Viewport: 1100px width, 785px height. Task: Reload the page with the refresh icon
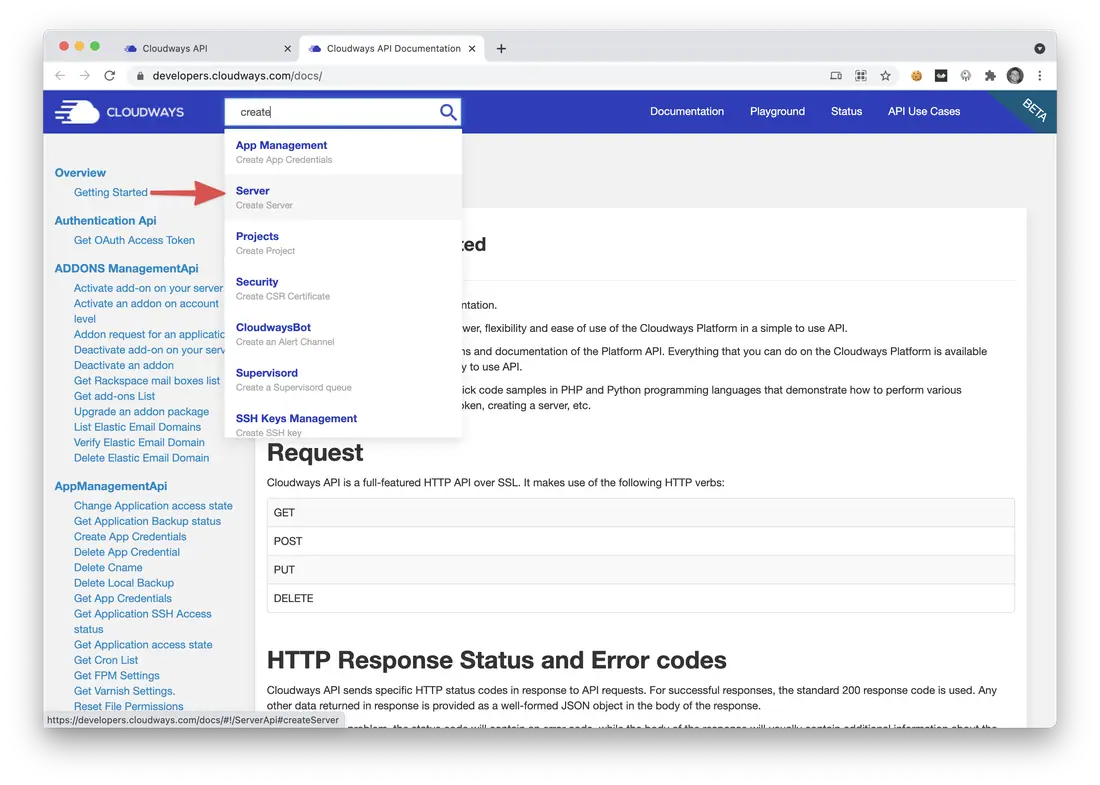(x=109, y=76)
